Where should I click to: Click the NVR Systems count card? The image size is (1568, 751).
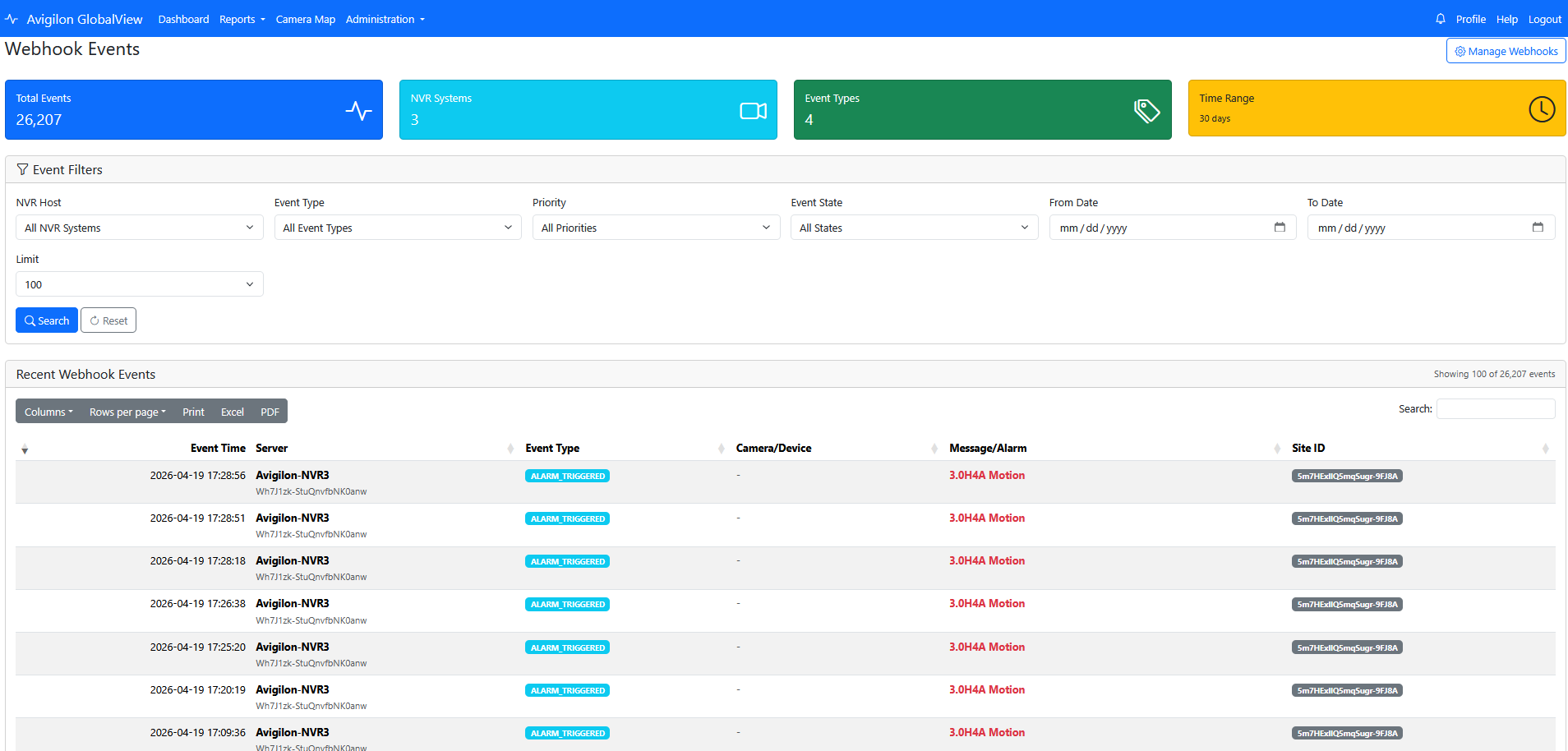pos(588,109)
